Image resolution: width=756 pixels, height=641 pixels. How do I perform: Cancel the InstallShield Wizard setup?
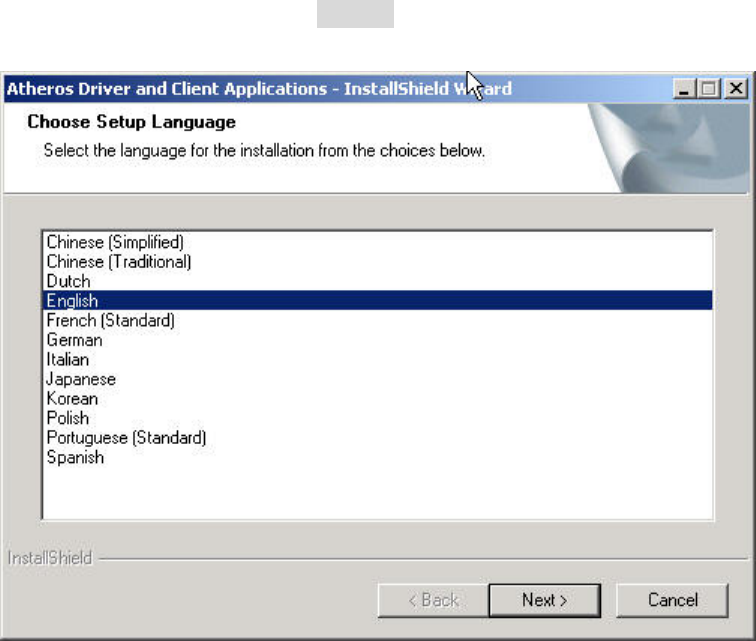(672, 600)
